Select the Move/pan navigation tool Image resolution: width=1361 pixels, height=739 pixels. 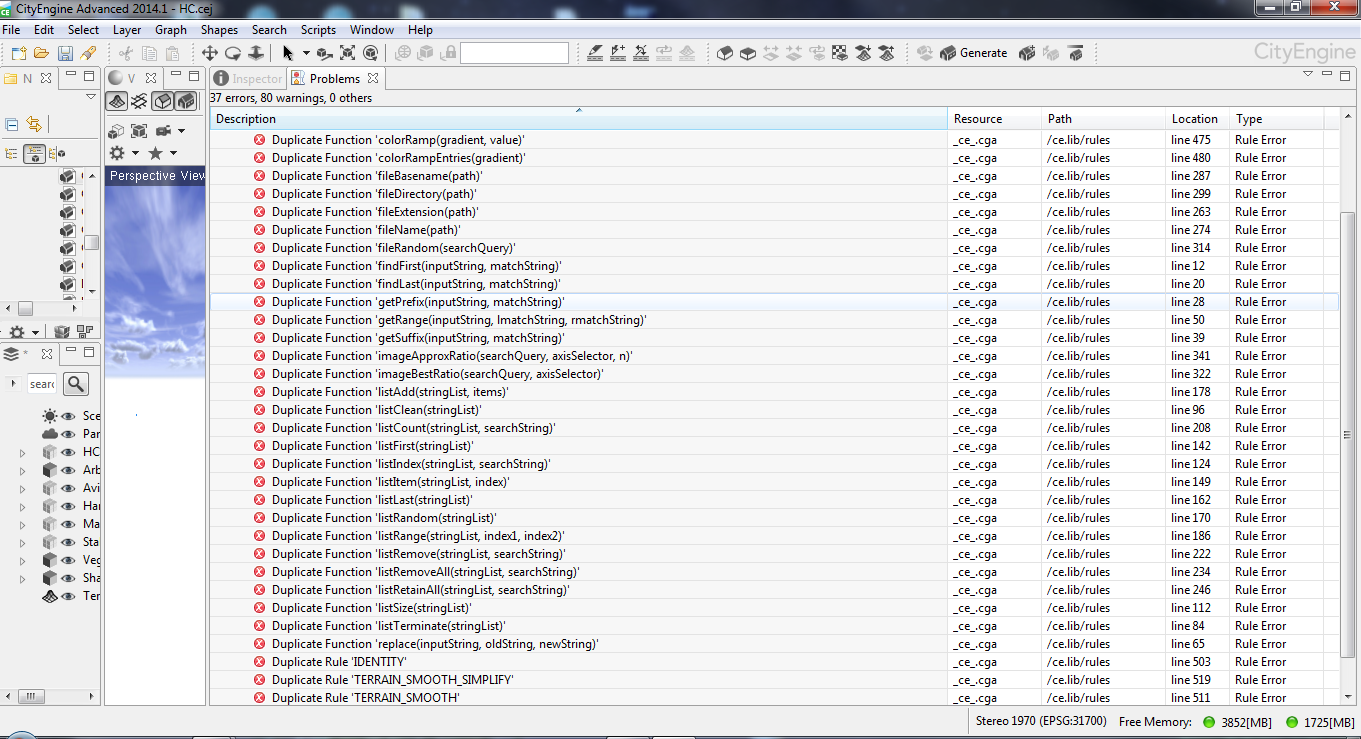209,53
